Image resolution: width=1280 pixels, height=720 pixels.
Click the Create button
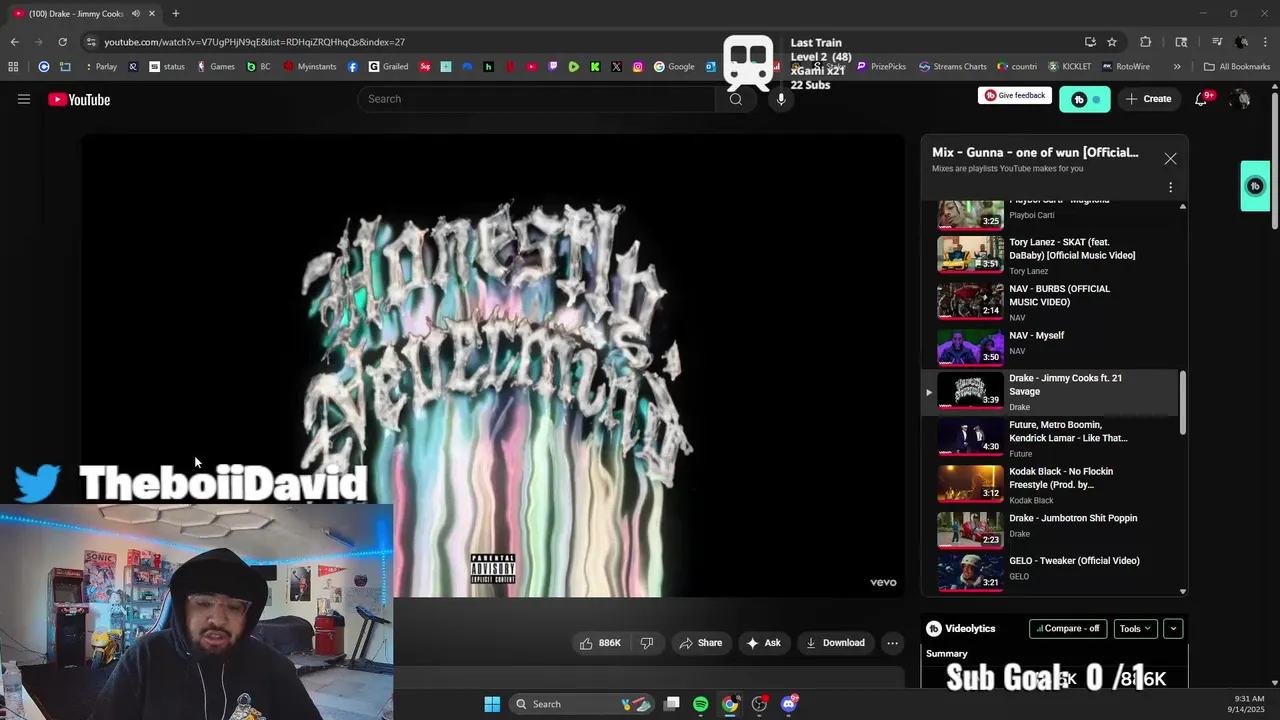[1148, 99]
